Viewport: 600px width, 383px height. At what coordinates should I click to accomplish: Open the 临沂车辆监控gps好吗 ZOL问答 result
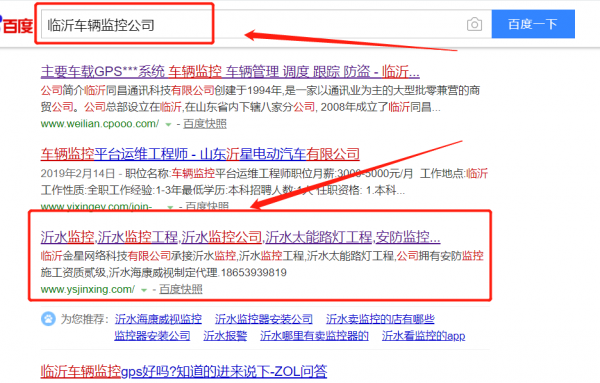(x=184, y=371)
